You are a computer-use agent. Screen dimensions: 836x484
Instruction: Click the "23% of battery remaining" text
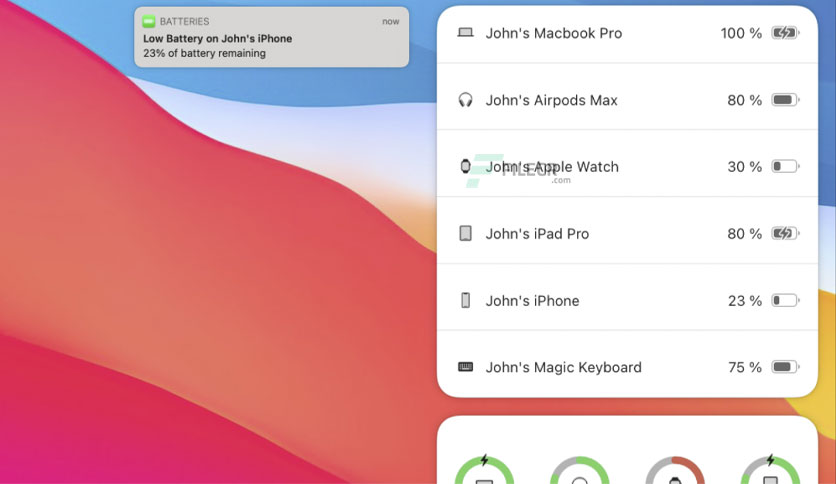coord(204,53)
